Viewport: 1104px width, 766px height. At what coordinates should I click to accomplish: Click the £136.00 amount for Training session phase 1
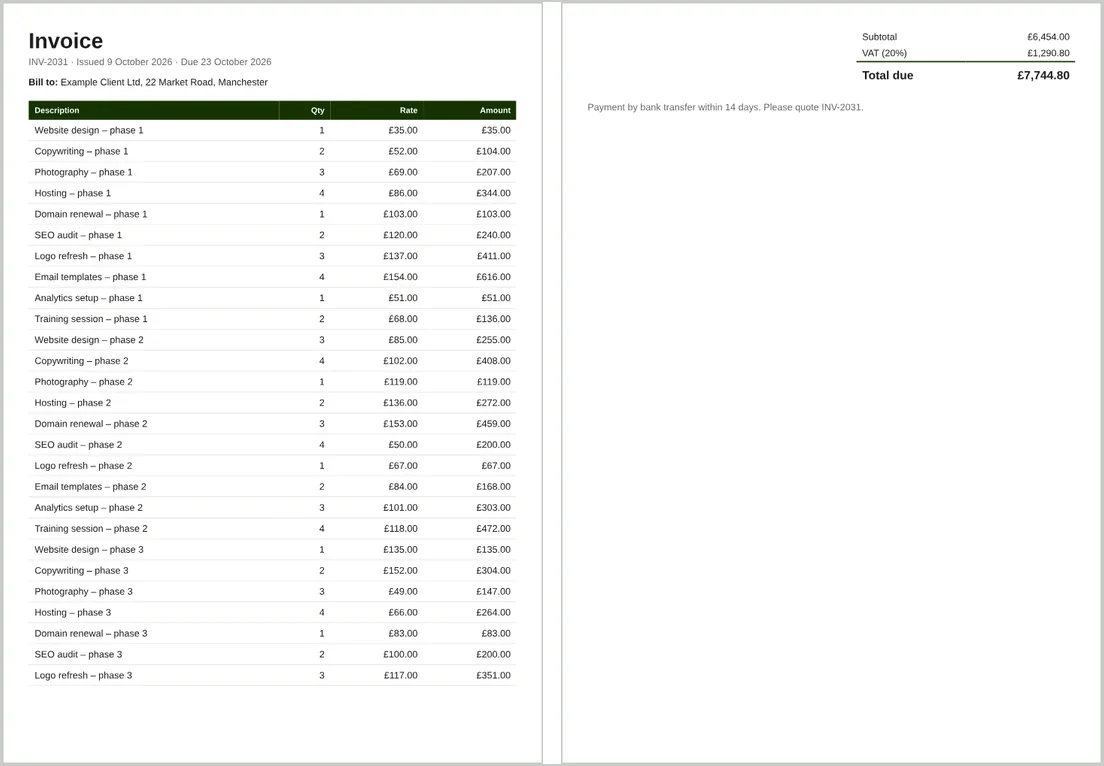(x=494, y=319)
